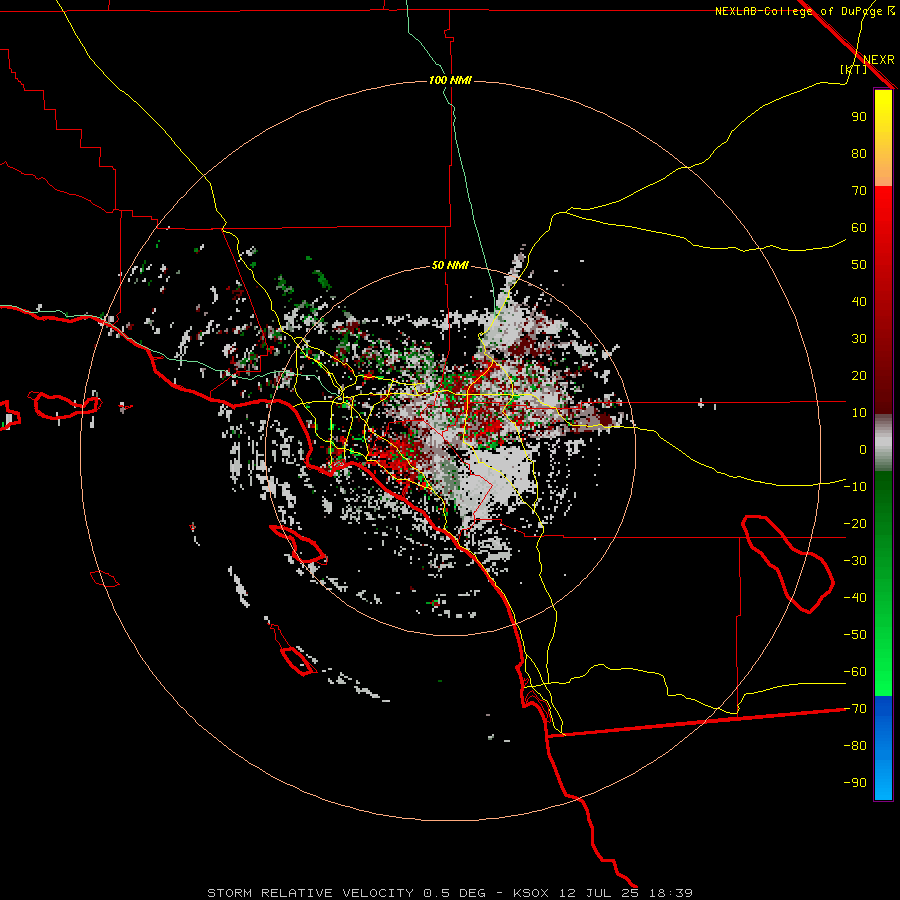Click the 40 value on the velocity scale
The width and height of the screenshot is (900, 900).
pos(859,302)
